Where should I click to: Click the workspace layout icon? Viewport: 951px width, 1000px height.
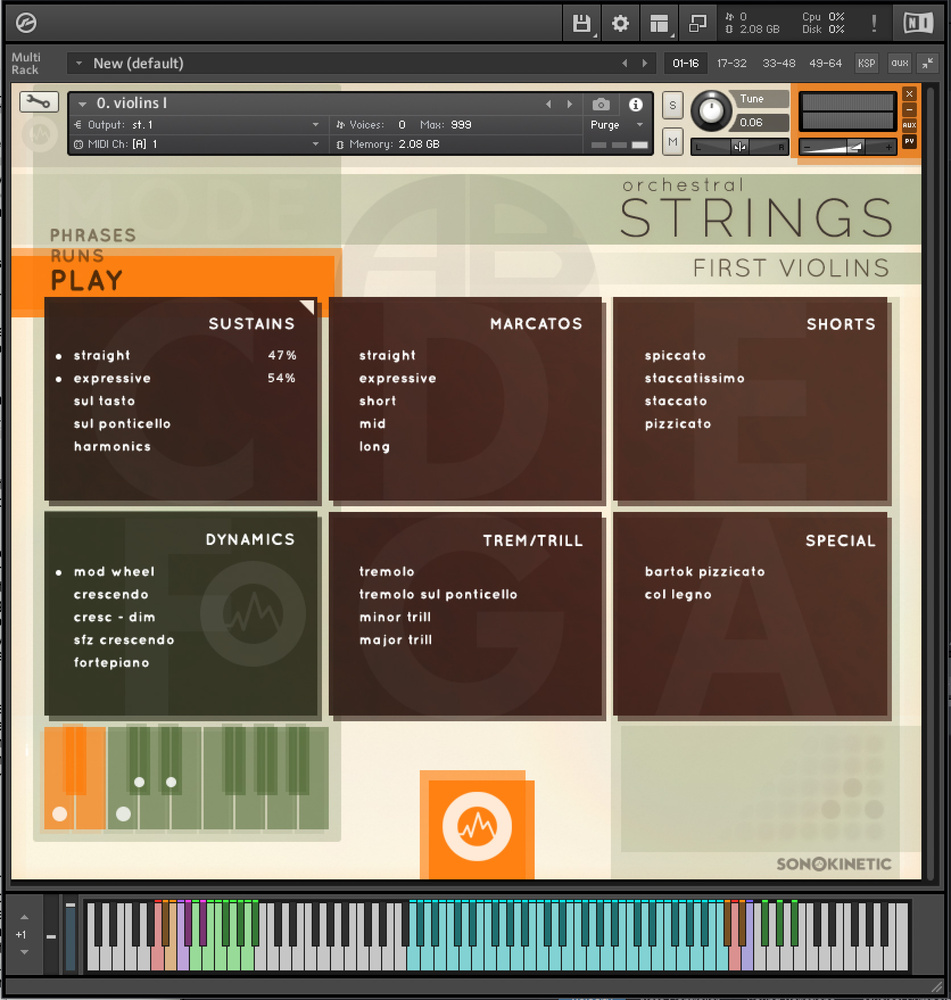point(658,23)
